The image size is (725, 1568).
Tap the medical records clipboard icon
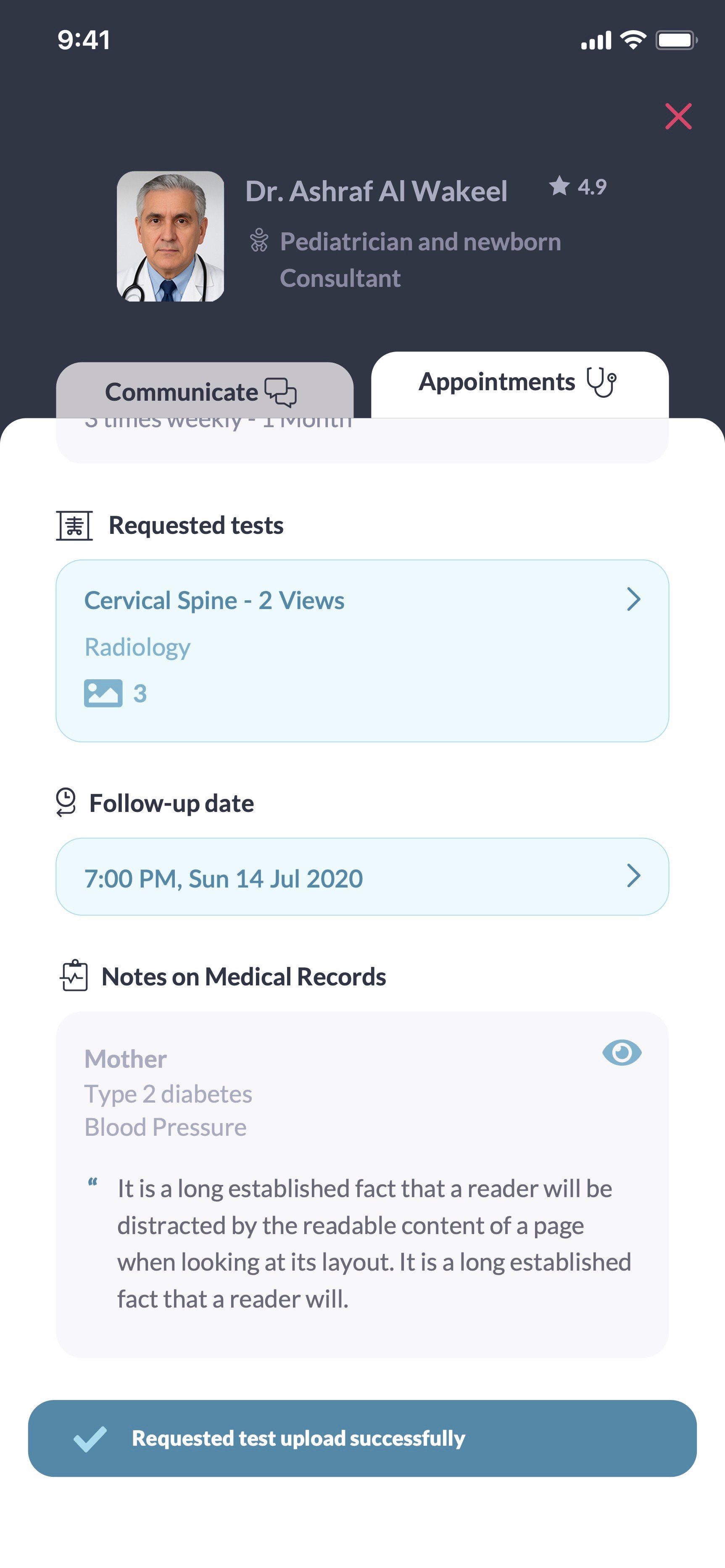(x=74, y=976)
